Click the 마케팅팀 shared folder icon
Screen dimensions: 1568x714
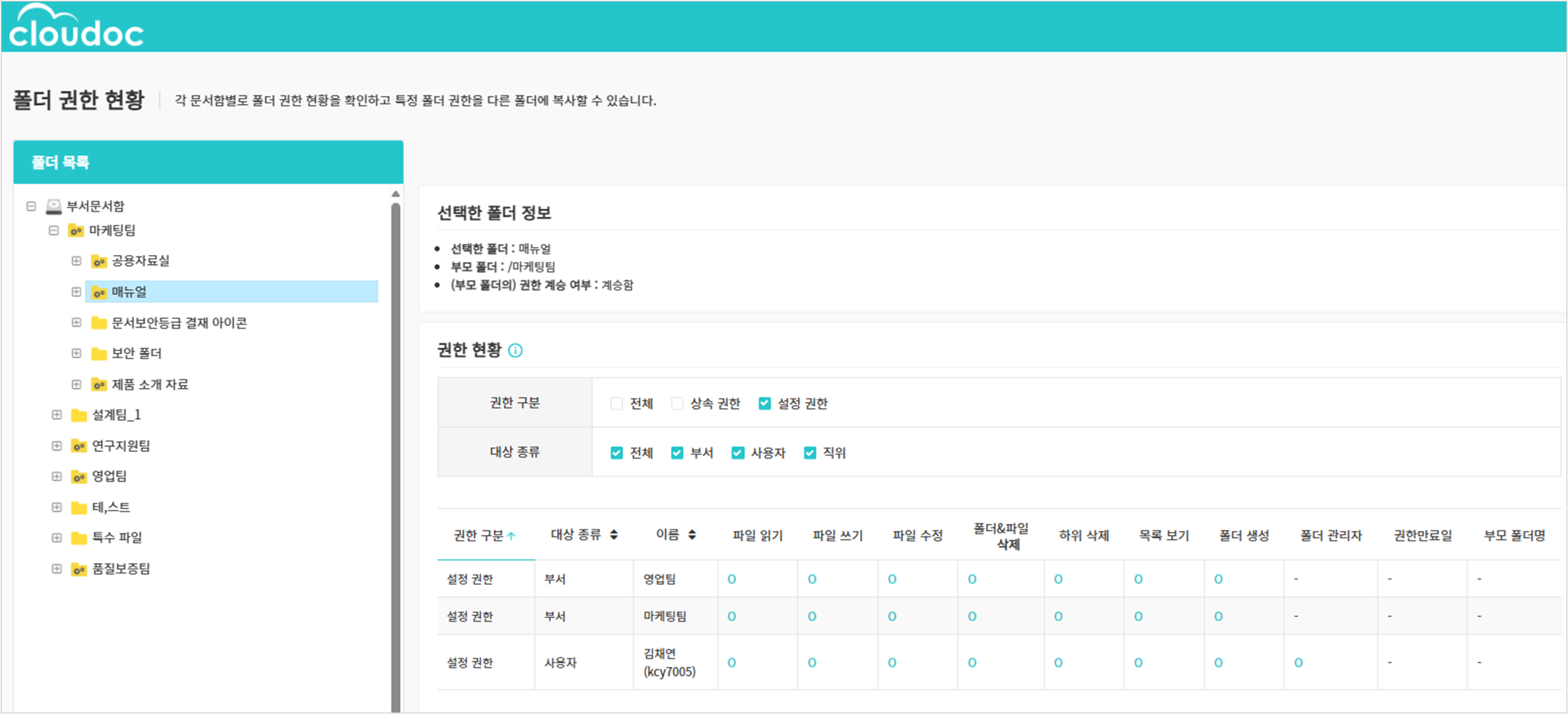click(x=76, y=231)
